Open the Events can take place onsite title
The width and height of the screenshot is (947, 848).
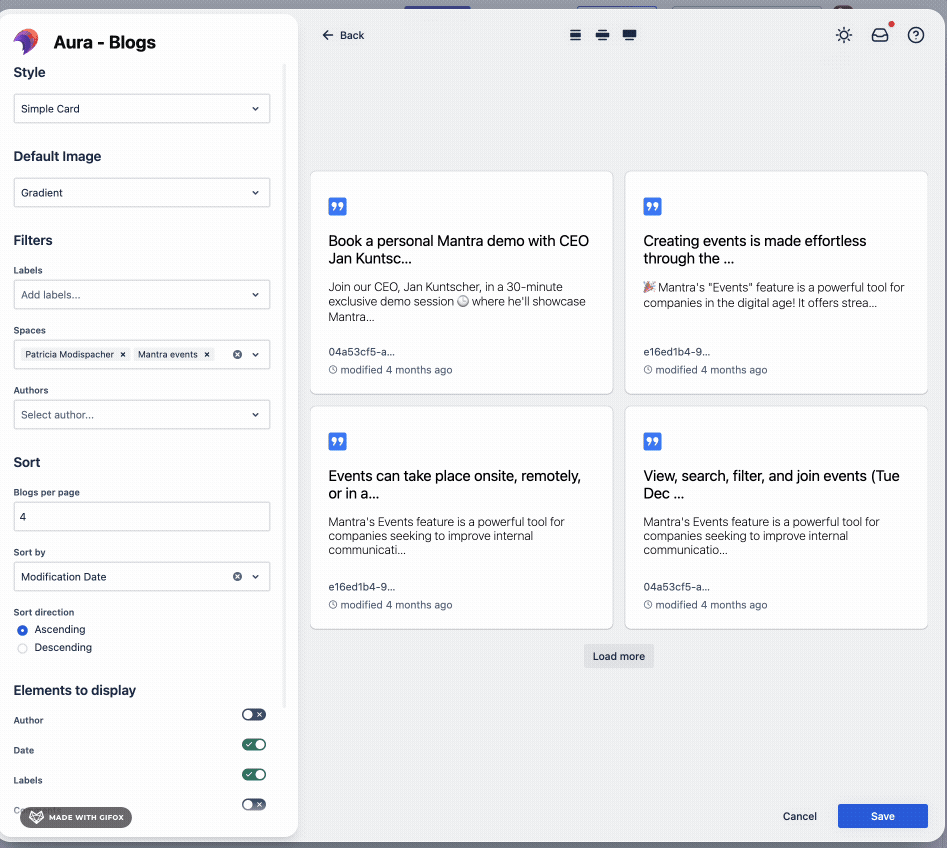[454, 484]
